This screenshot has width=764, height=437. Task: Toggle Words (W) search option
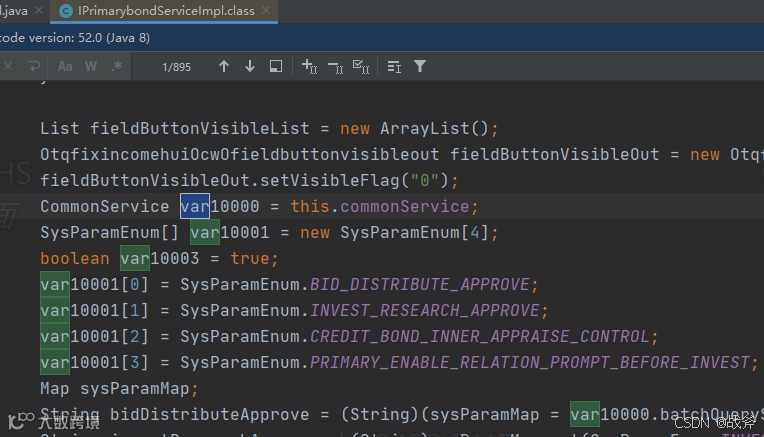coord(91,66)
